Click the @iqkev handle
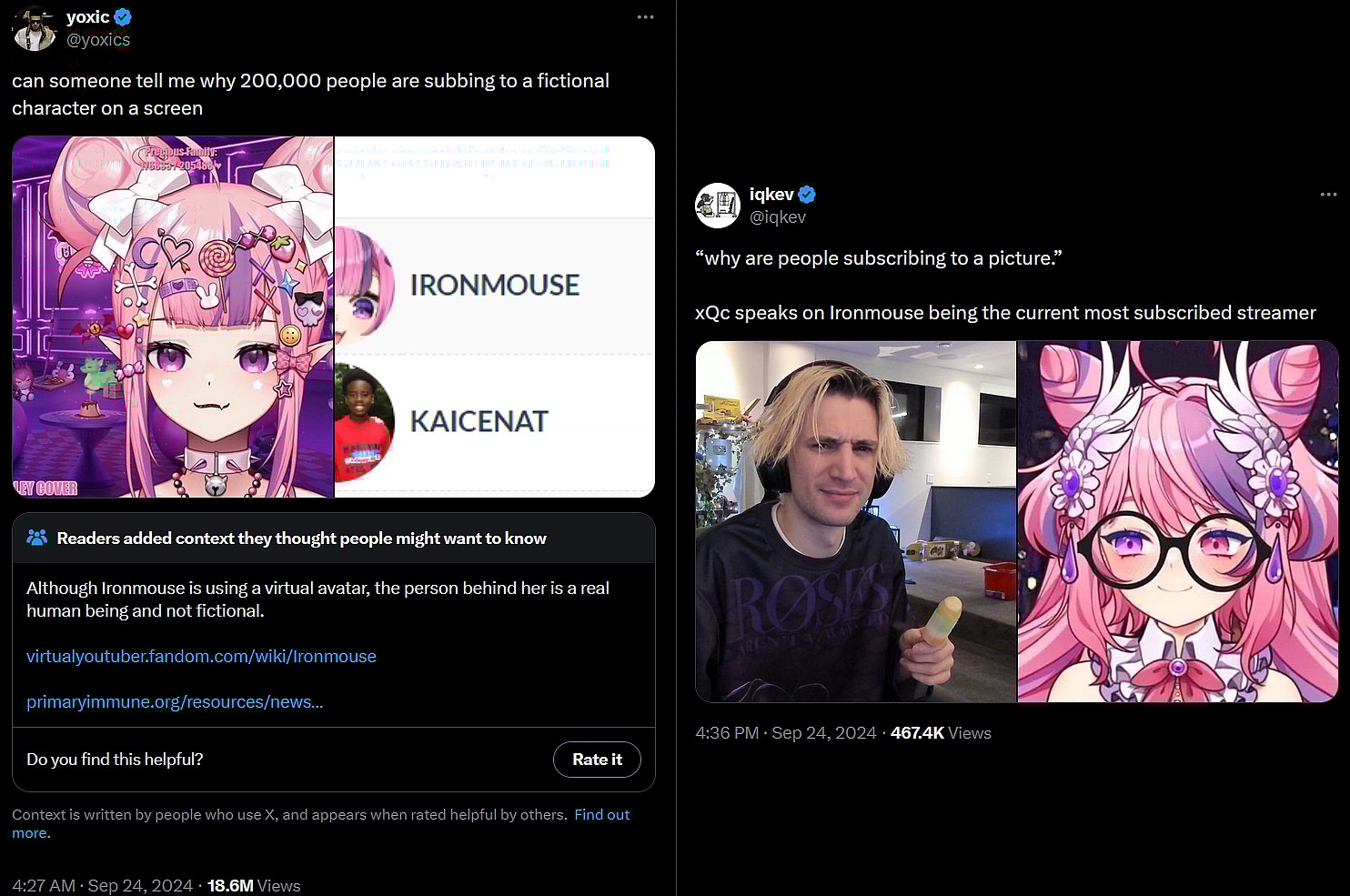The image size is (1350, 896). click(x=778, y=216)
